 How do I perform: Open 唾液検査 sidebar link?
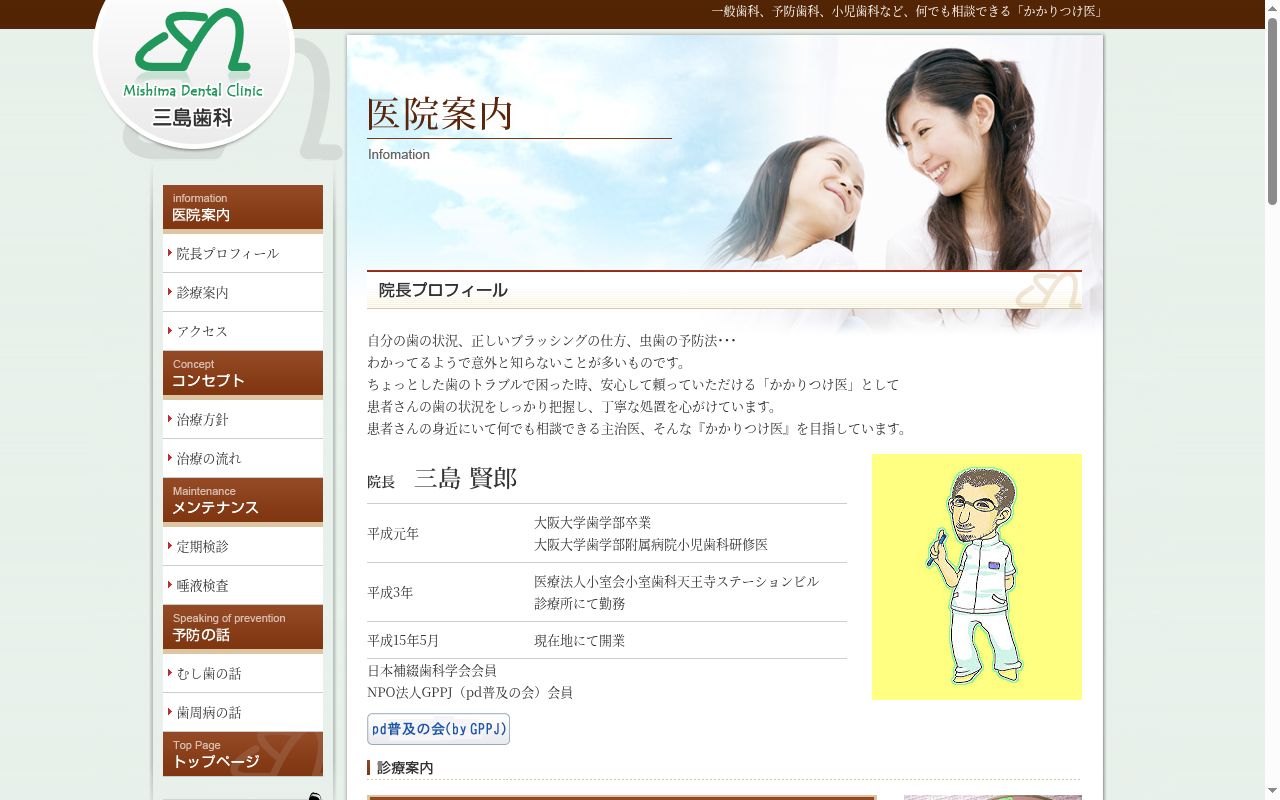(x=243, y=585)
